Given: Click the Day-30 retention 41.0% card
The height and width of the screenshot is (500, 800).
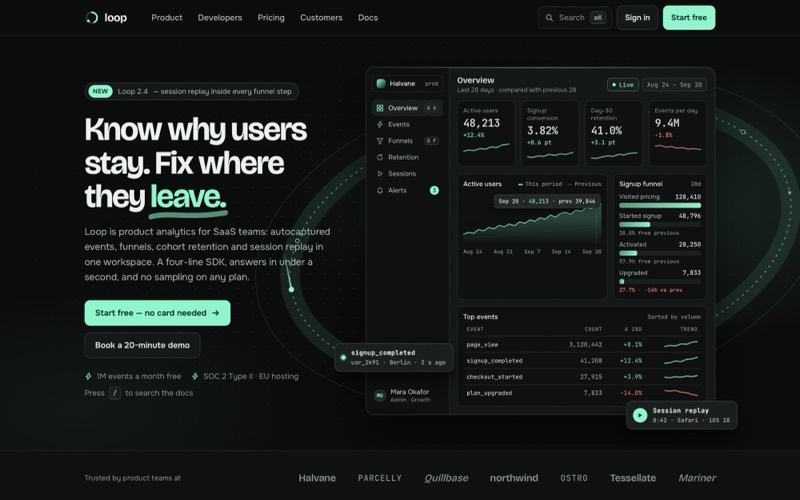Looking at the screenshot, I should [x=614, y=134].
